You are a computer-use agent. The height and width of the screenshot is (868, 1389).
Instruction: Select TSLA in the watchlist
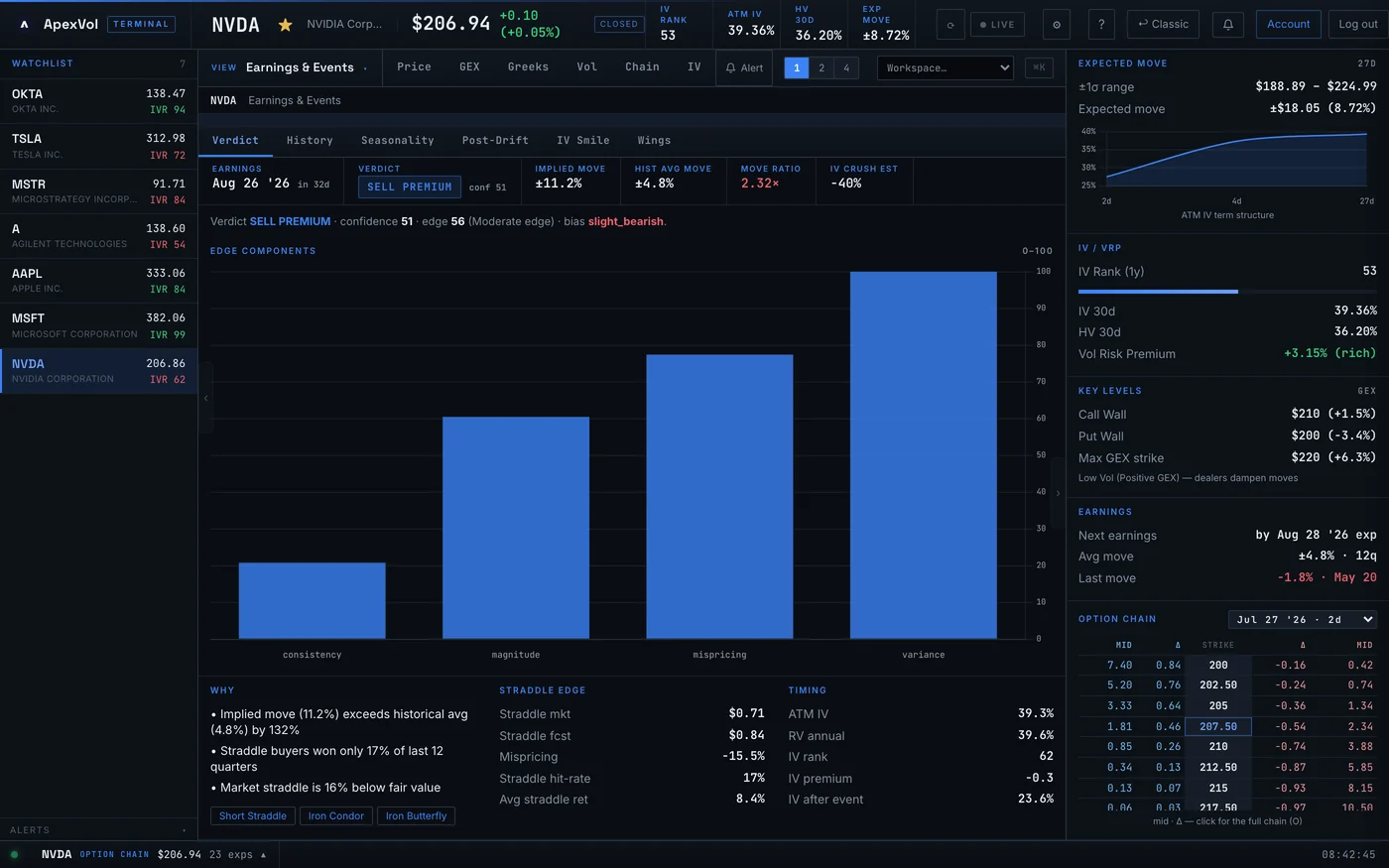98,146
